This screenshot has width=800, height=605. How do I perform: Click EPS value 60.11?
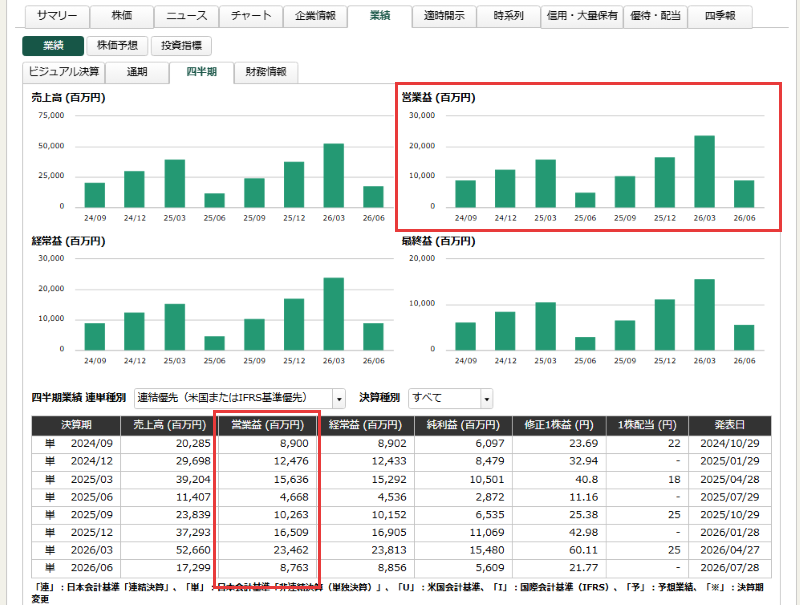[x=584, y=550]
